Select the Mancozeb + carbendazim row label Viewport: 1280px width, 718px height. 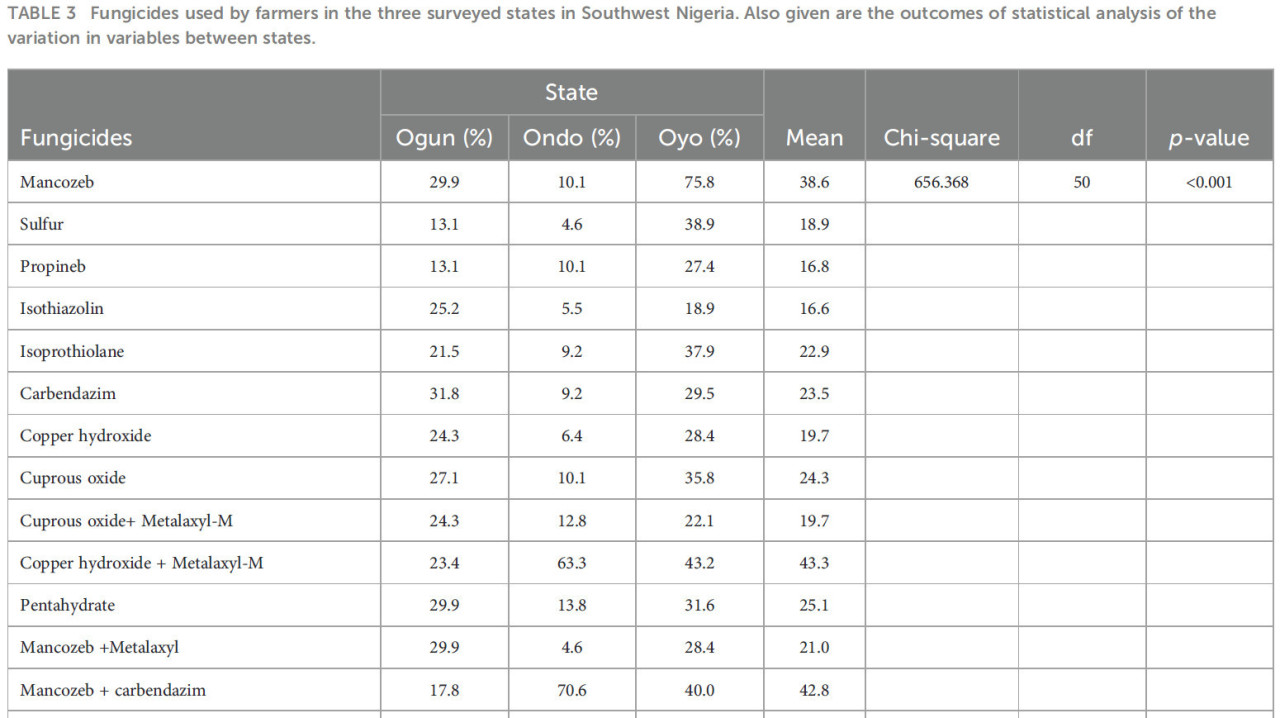click(113, 690)
